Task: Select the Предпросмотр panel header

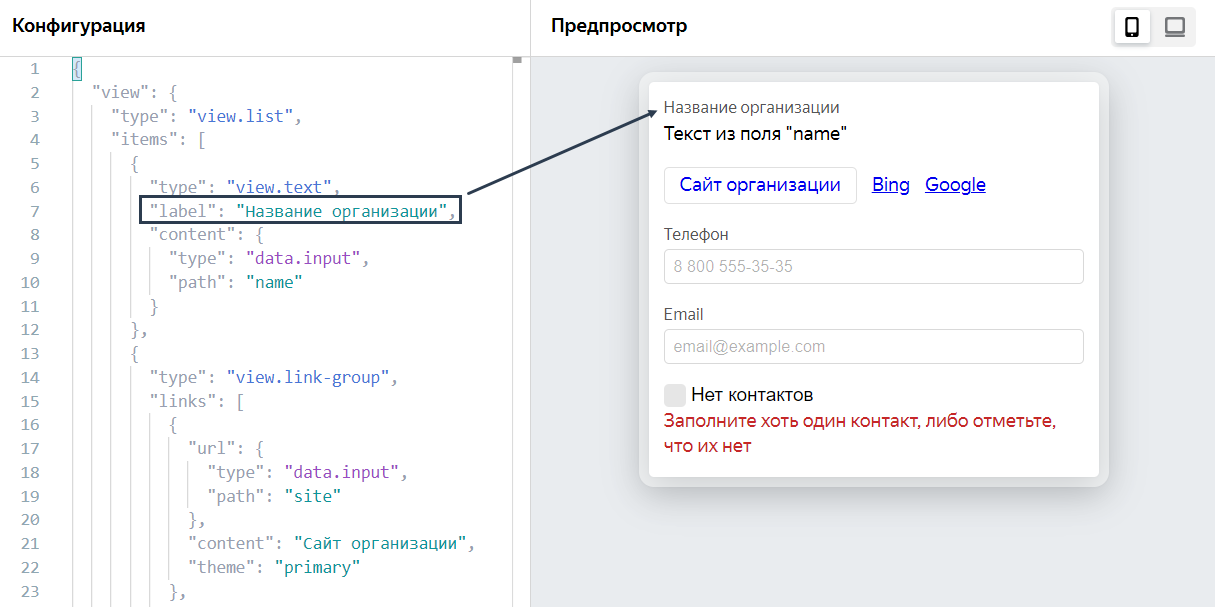Action: (x=619, y=26)
